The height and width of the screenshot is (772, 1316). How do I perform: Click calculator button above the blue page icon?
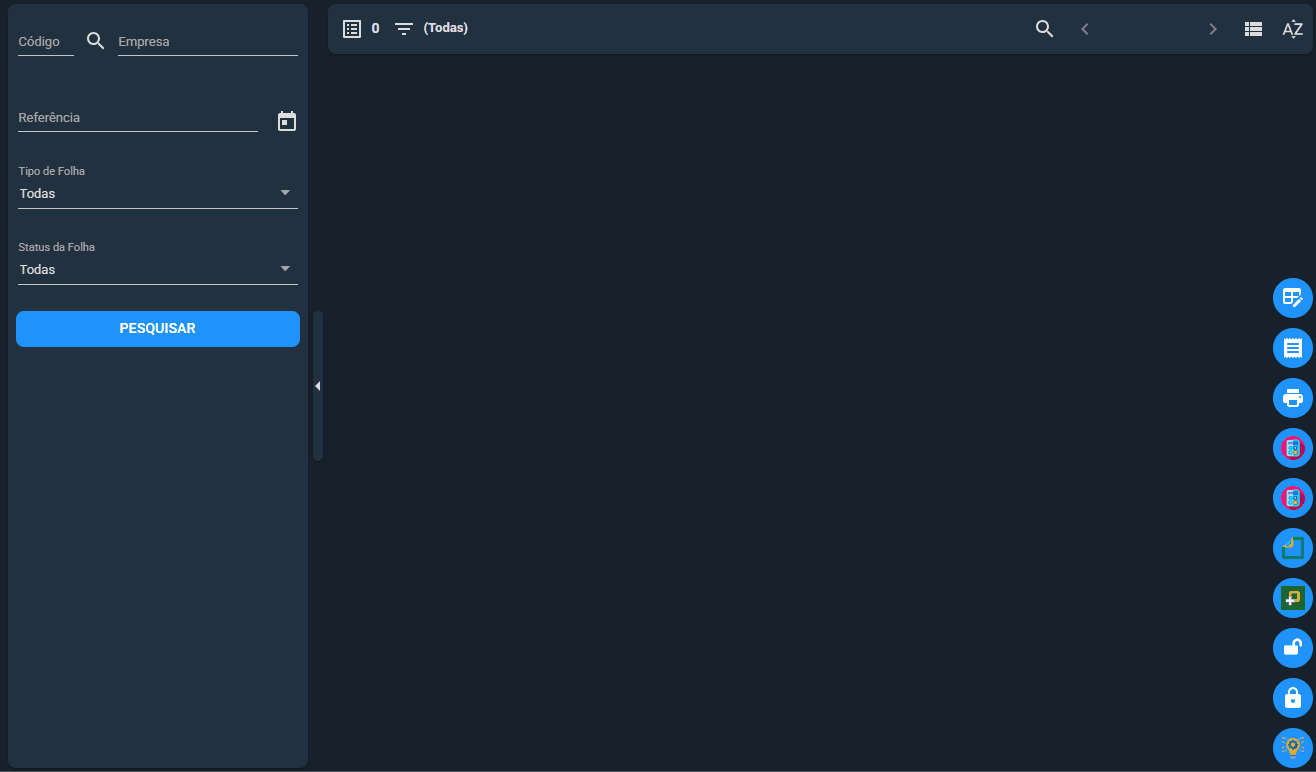point(1293,498)
